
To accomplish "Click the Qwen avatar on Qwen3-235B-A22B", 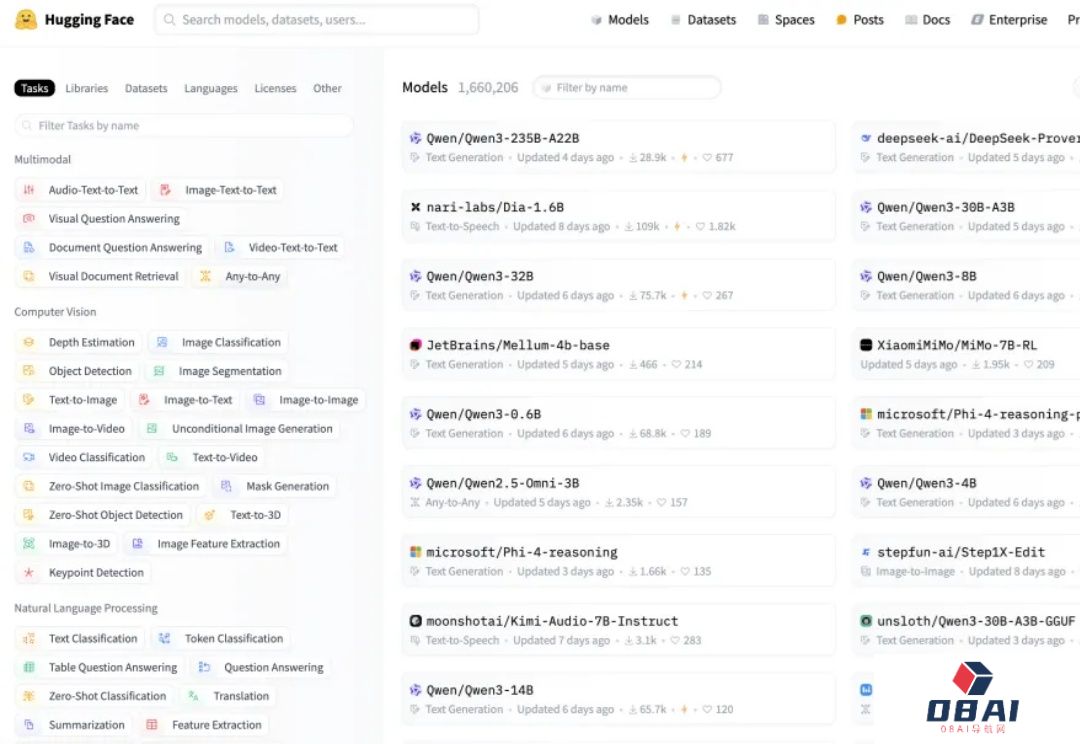I will pyautogui.click(x=415, y=138).
